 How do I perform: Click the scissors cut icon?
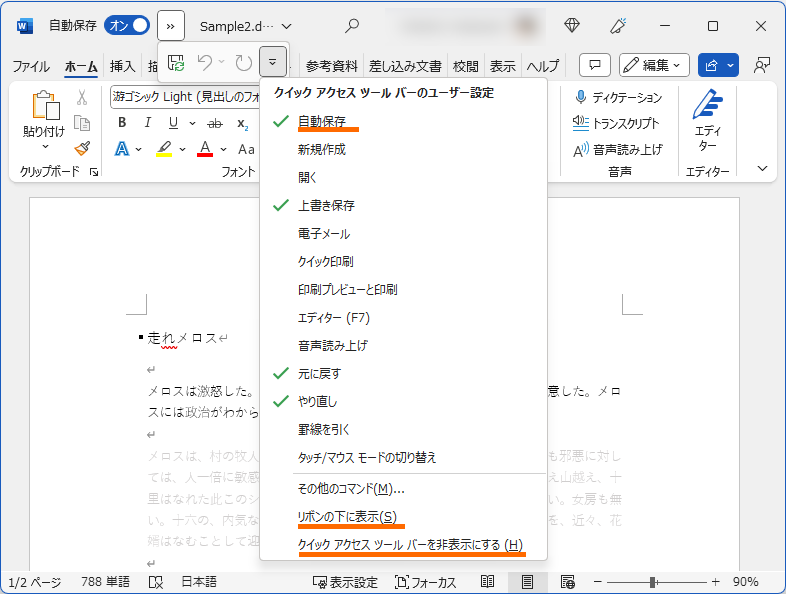82,97
